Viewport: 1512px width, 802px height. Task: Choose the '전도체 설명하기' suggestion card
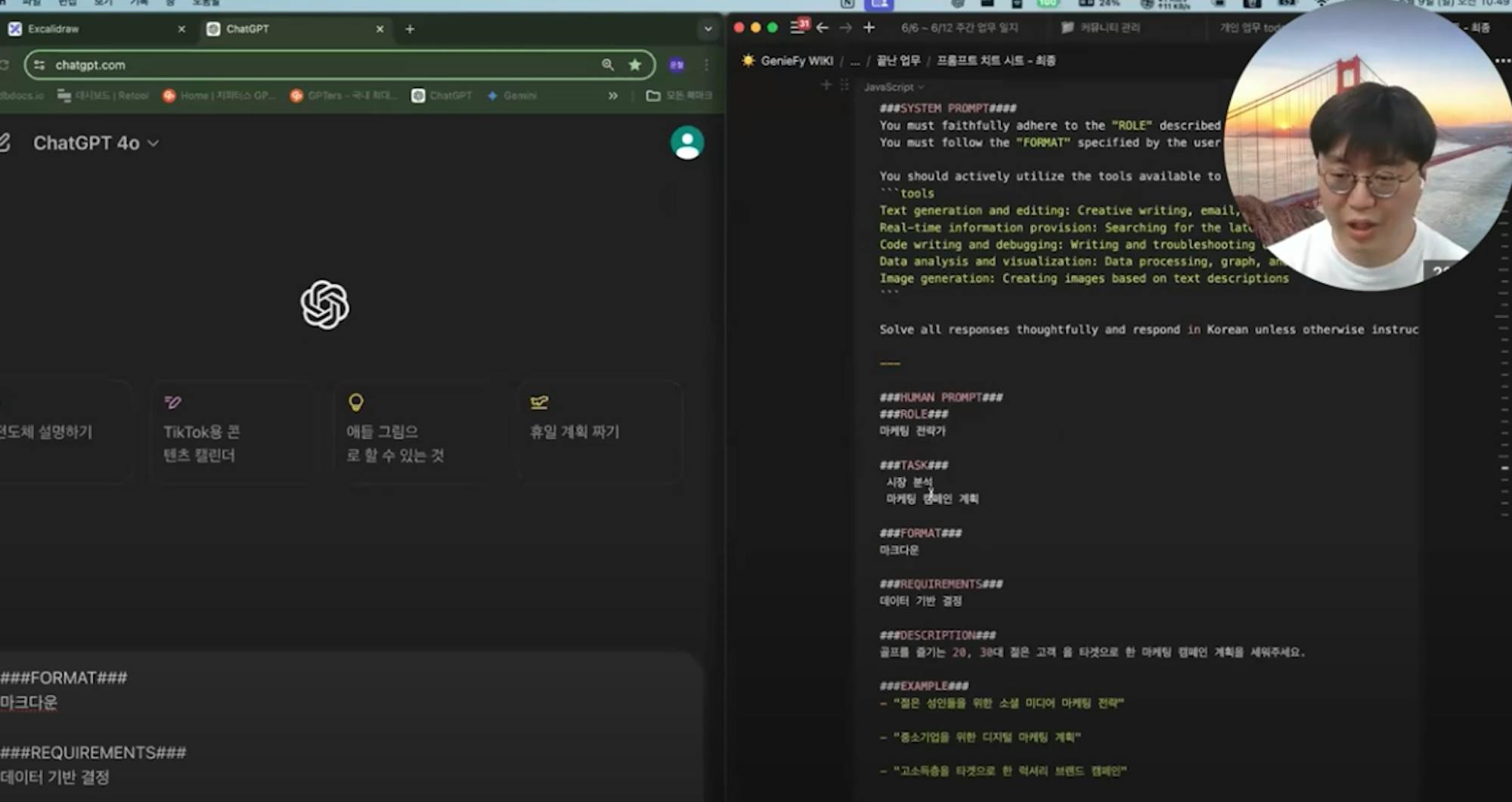coord(66,432)
